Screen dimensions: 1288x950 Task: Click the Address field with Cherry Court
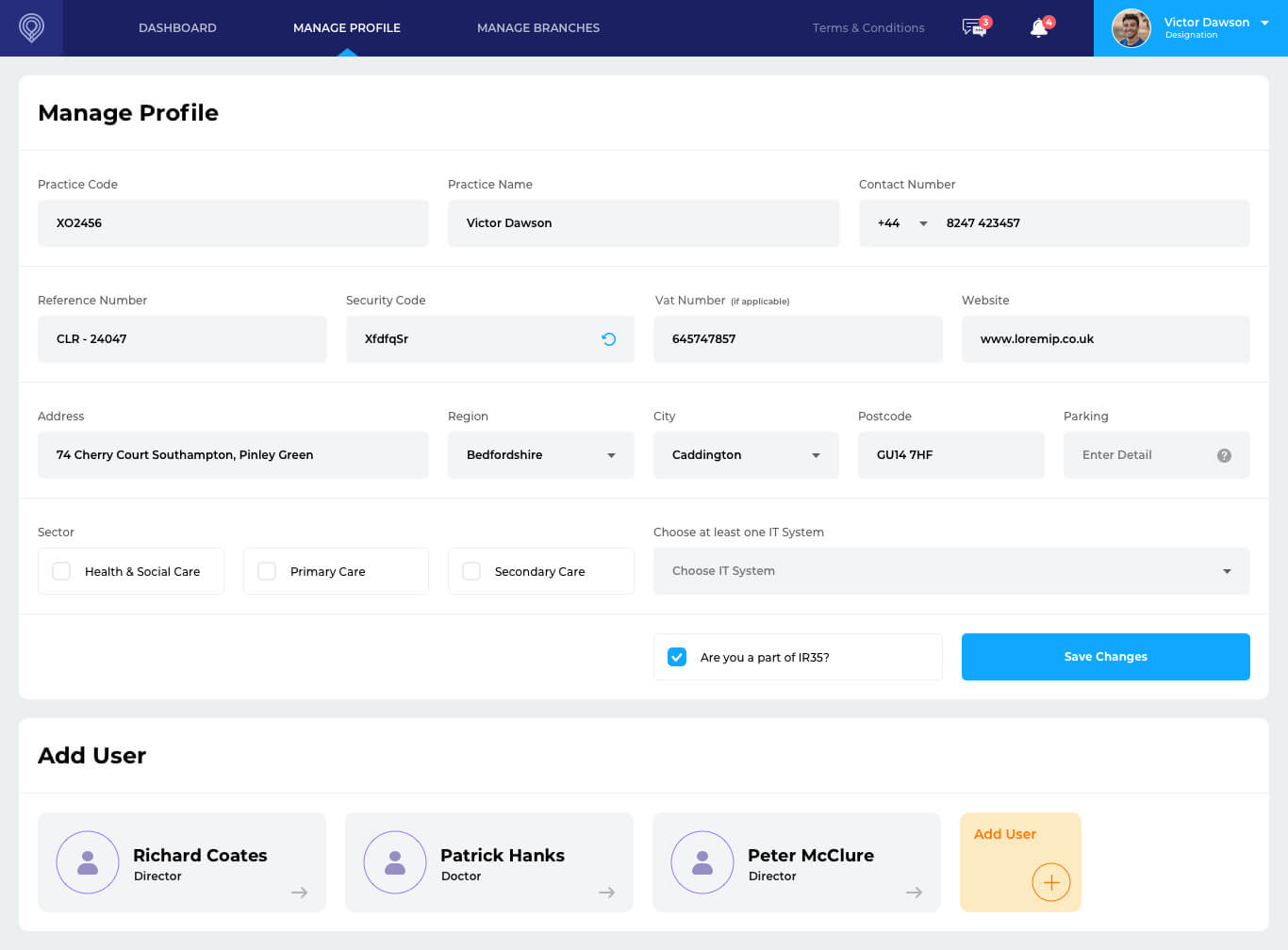pyautogui.click(x=233, y=455)
